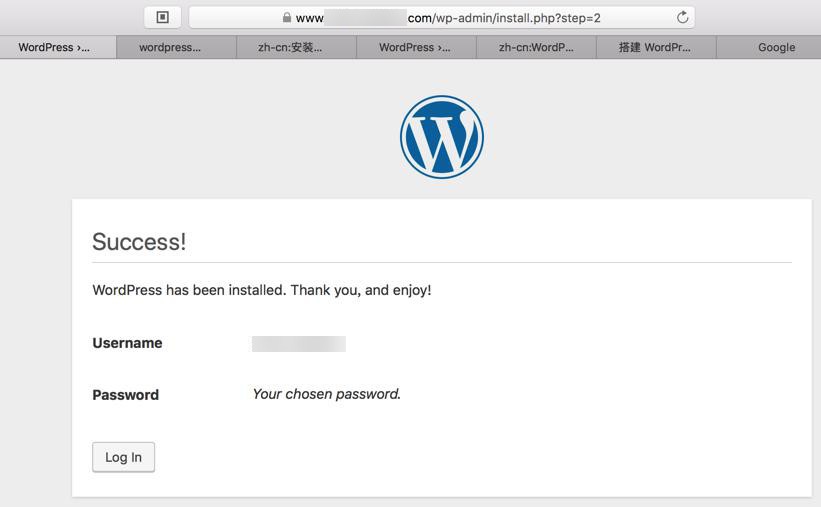Open the Google tab
The width and height of the screenshot is (821, 507).
click(776, 47)
